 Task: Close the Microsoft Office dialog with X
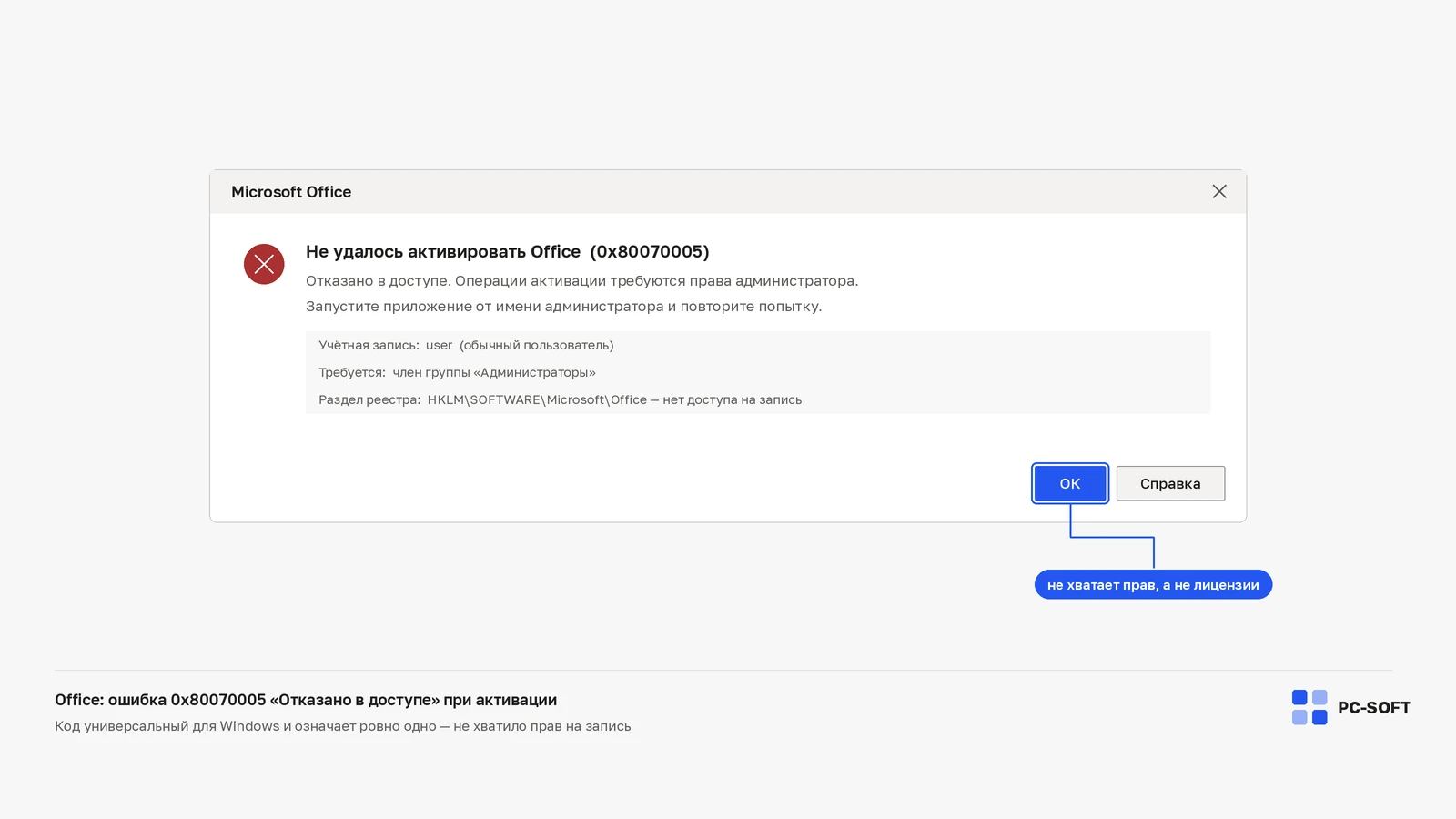(x=1219, y=191)
